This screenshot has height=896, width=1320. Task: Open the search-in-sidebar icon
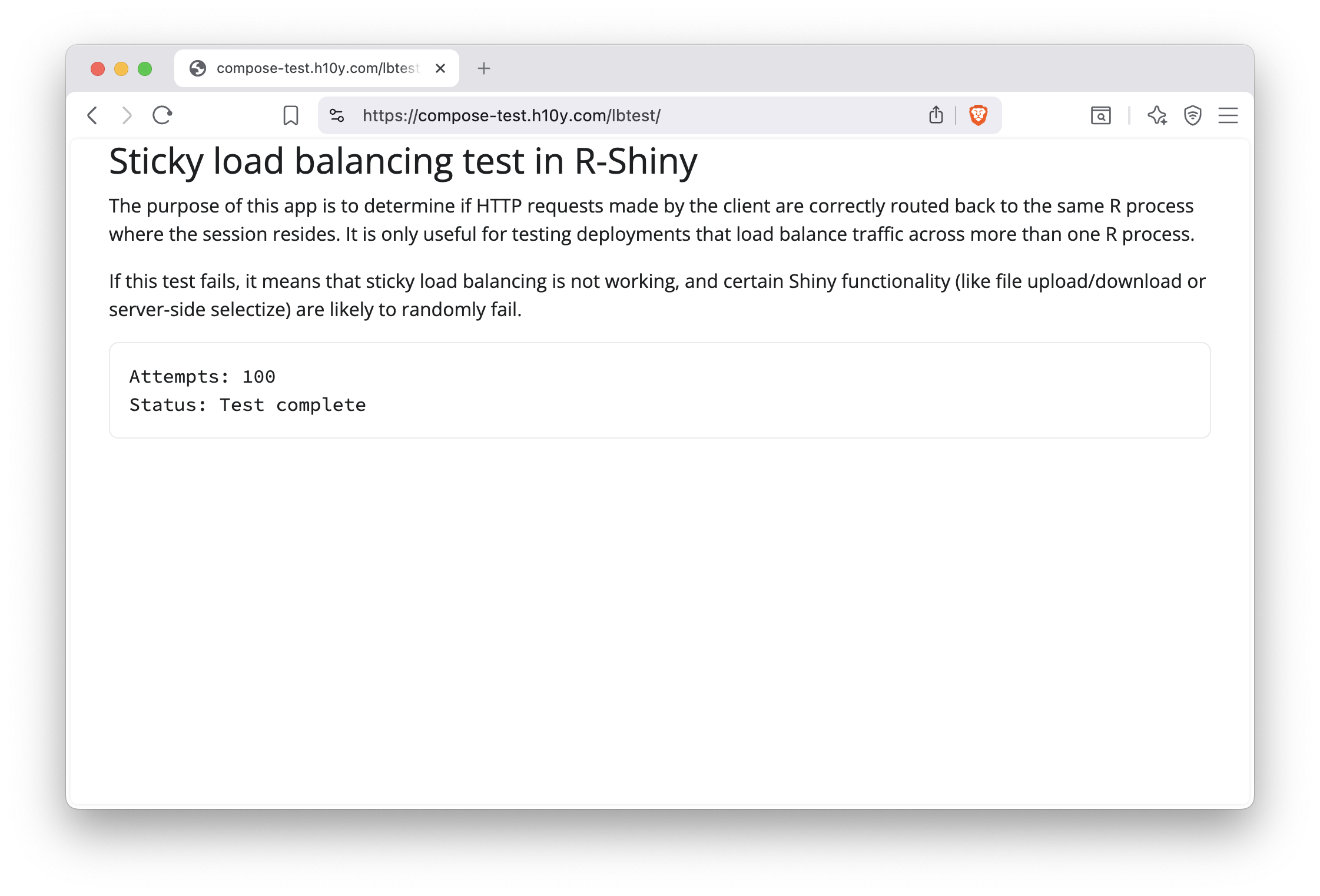pyautogui.click(x=1100, y=115)
